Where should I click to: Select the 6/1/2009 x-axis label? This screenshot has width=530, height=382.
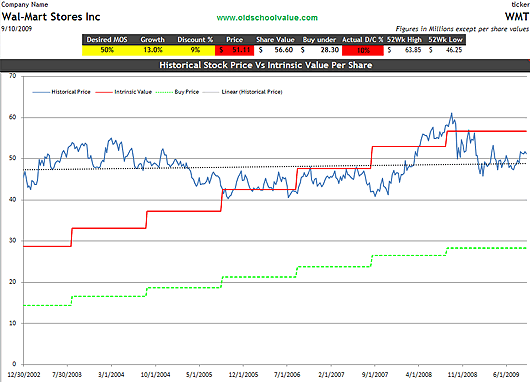click(x=506, y=375)
